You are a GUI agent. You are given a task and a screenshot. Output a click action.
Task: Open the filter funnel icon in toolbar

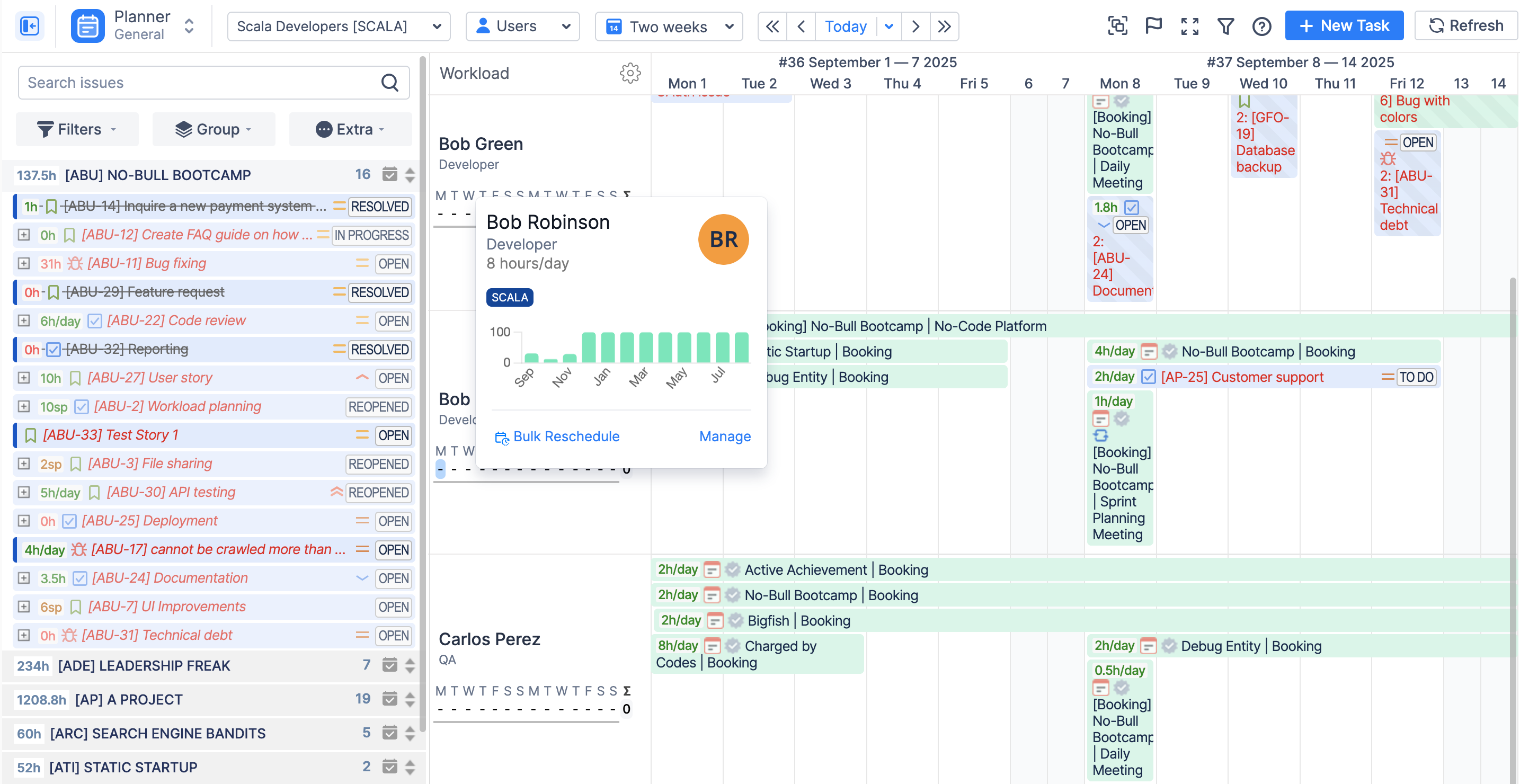1225,26
